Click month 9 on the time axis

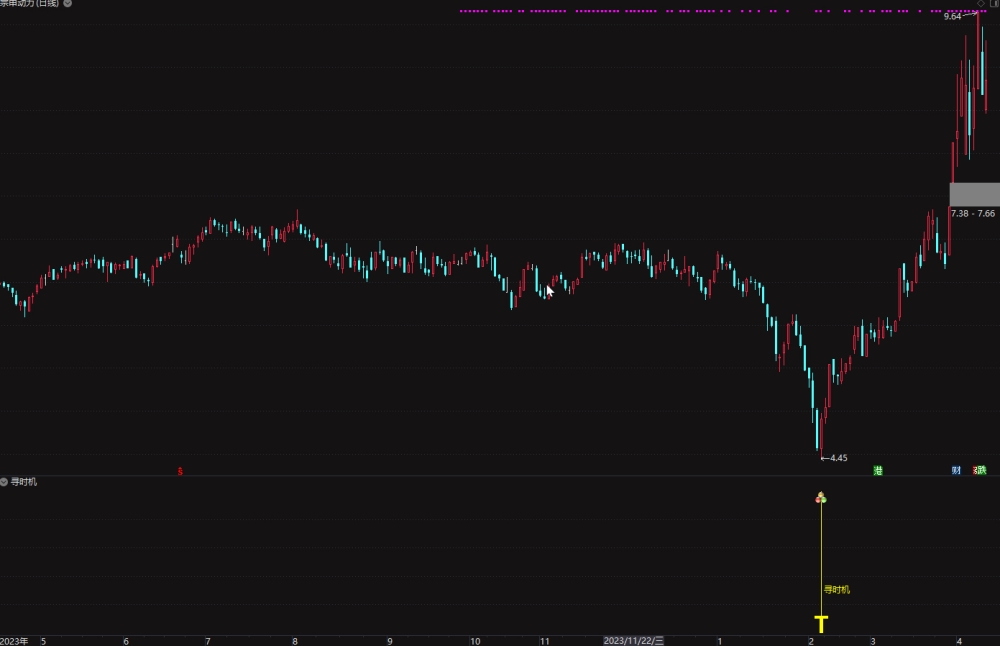(390, 642)
